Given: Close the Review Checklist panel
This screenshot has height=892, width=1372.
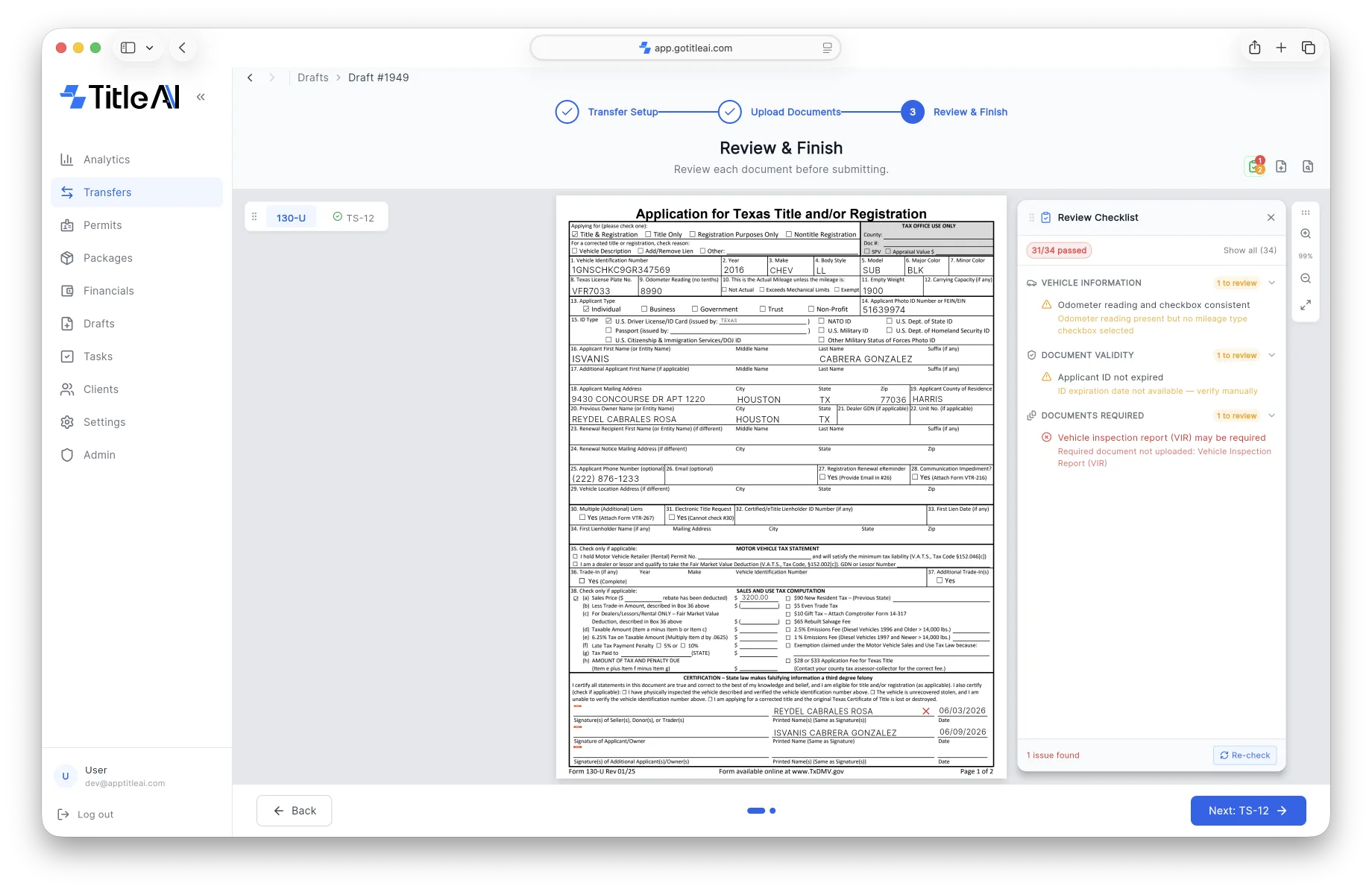Looking at the screenshot, I should point(1271,218).
